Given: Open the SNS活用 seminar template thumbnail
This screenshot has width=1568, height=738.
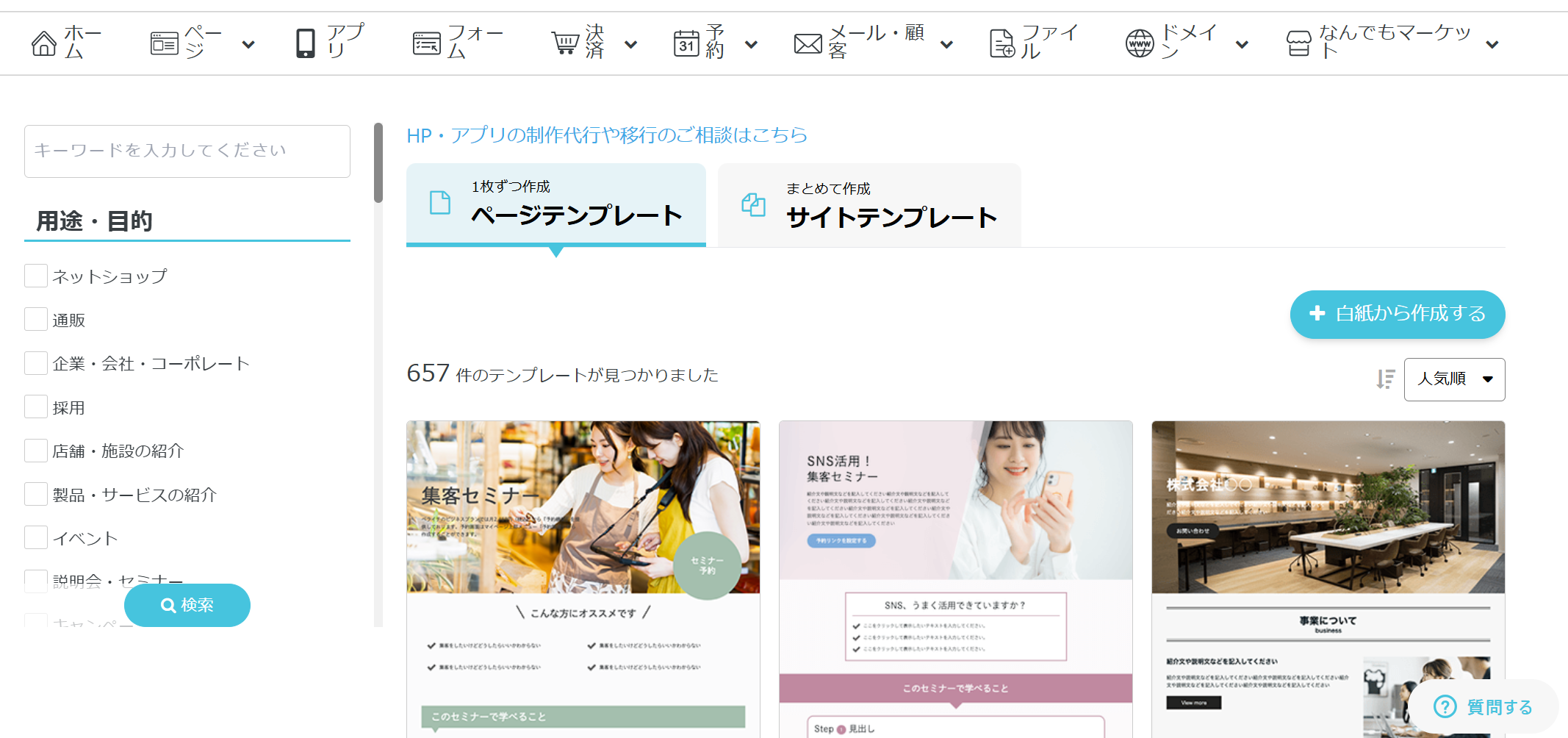Looking at the screenshot, I should point(956,579).
